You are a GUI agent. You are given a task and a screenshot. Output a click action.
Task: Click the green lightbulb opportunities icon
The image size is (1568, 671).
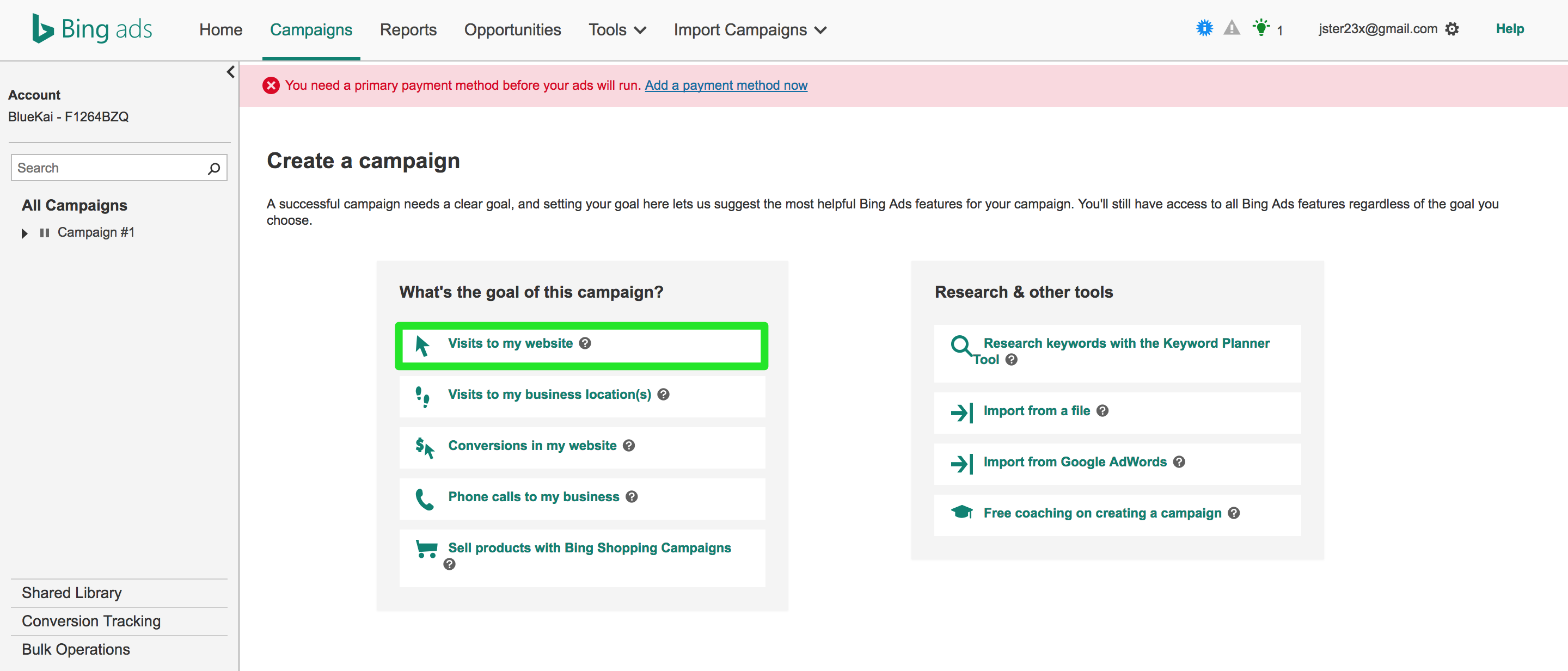tap(1260, 28)
